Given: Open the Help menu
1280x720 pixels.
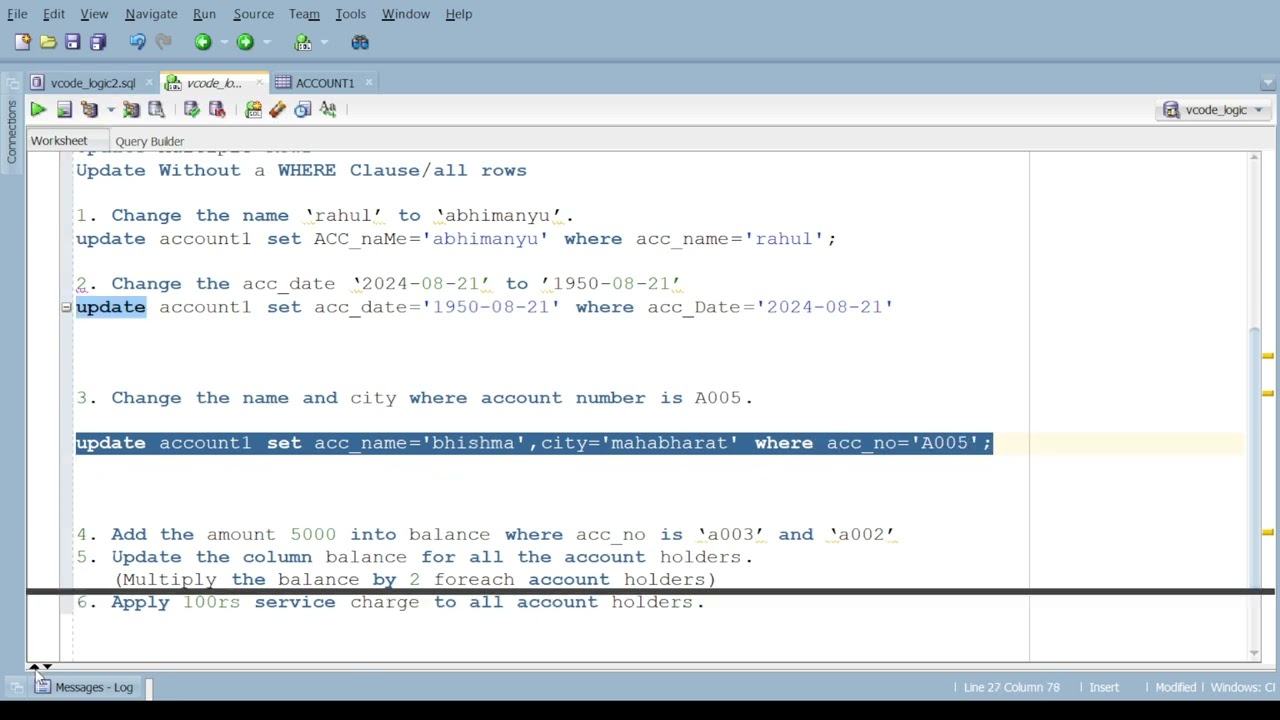Looking at the screenshot, I should (x=458, y=14).
